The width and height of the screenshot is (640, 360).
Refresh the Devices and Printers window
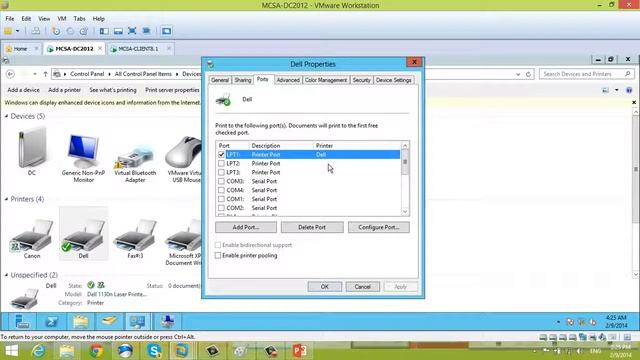coord(528,74)
